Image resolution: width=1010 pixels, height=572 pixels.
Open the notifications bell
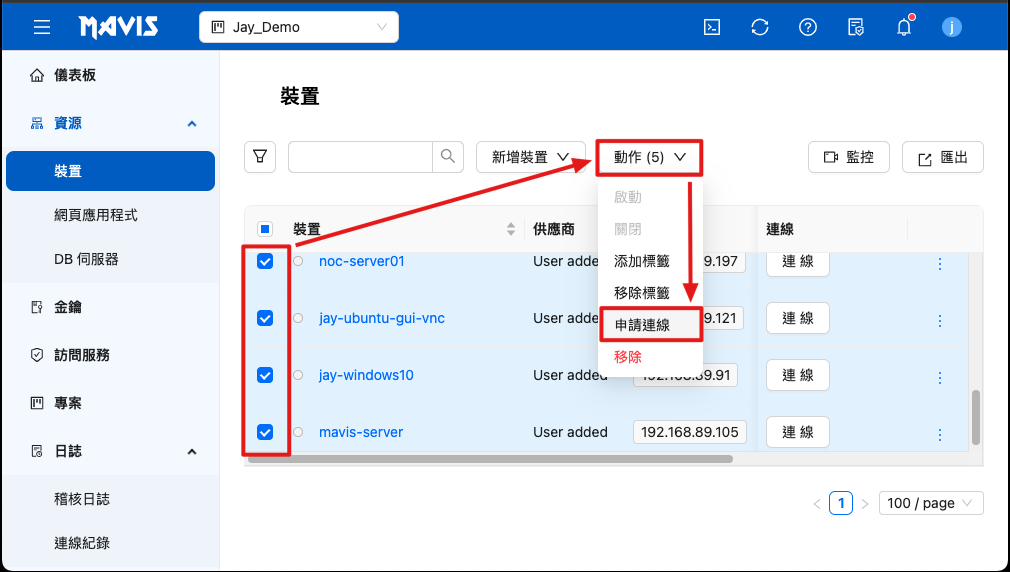[904, 28]
